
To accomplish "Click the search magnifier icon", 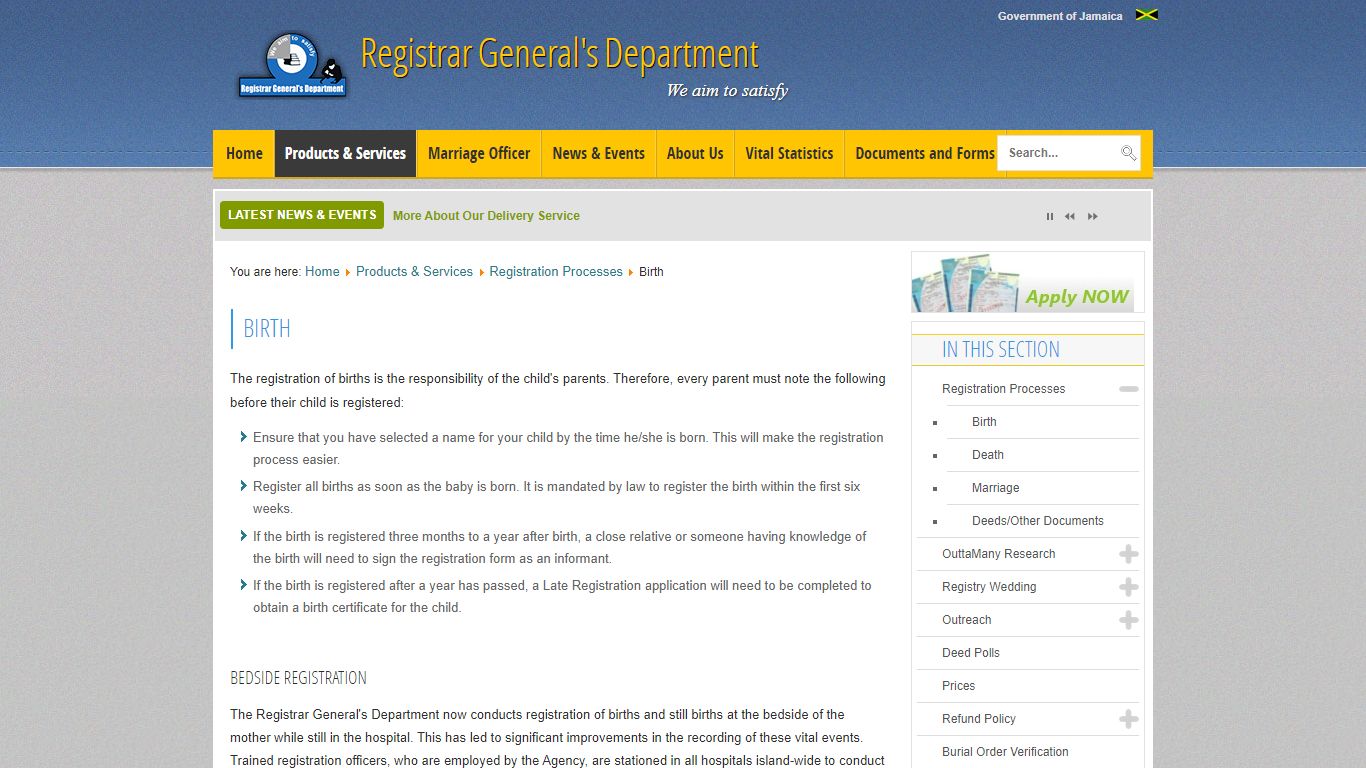I will (x=1128, y=153).
